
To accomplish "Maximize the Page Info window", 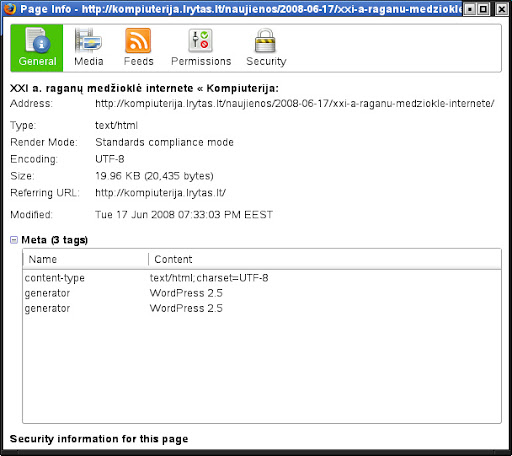I will pos(483,9).
